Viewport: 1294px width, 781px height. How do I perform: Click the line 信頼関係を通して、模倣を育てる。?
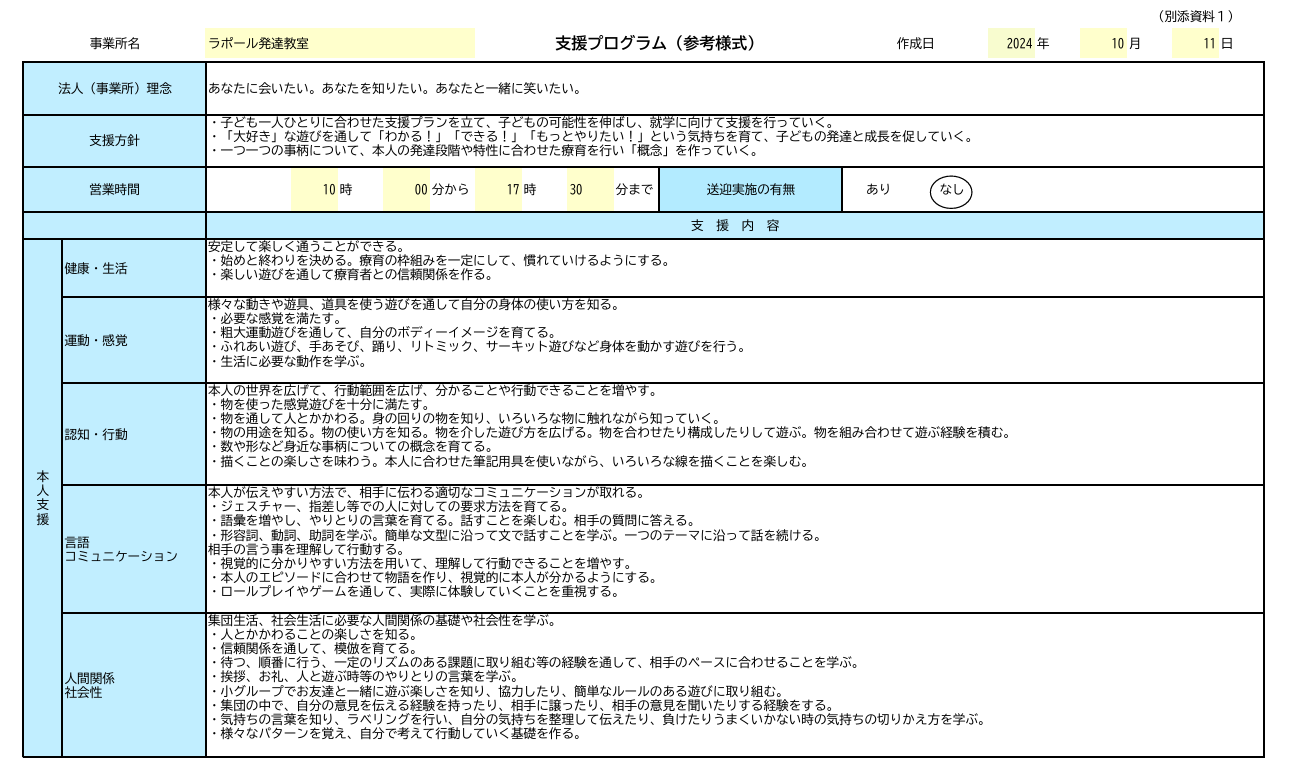click(x=314, y=648)
